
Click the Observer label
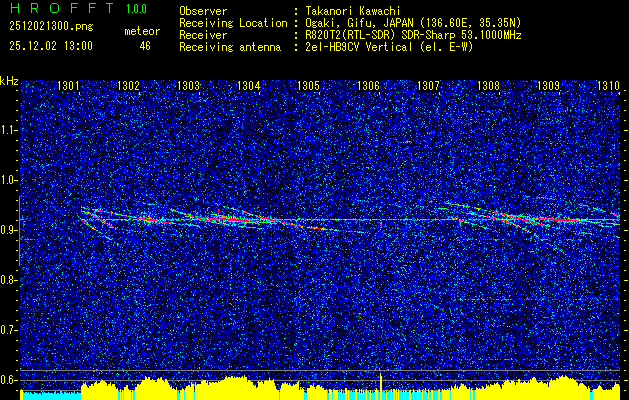click(203, 12)
